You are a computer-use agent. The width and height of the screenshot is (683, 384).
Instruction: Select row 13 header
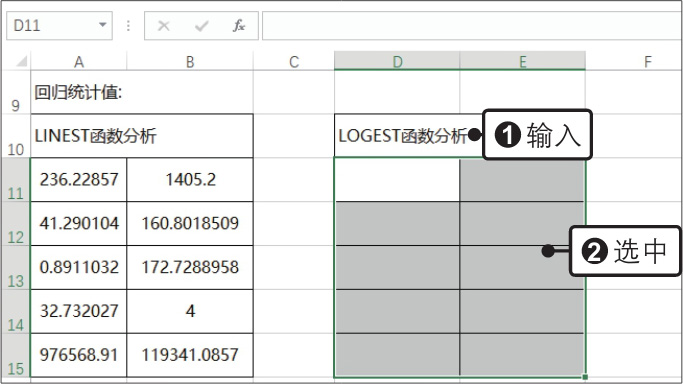(15, 268)
